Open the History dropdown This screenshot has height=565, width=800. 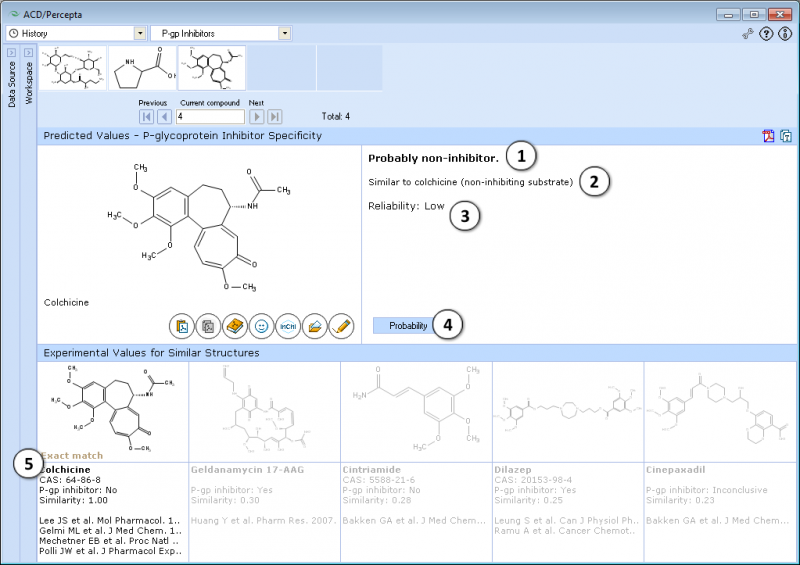pyautogui.click(x=139, y=33)
